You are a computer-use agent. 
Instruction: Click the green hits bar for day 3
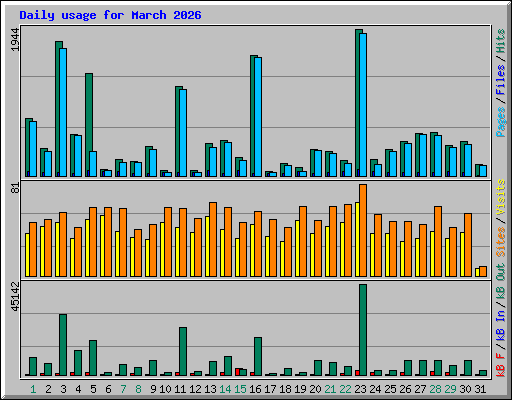coord(57,109)
